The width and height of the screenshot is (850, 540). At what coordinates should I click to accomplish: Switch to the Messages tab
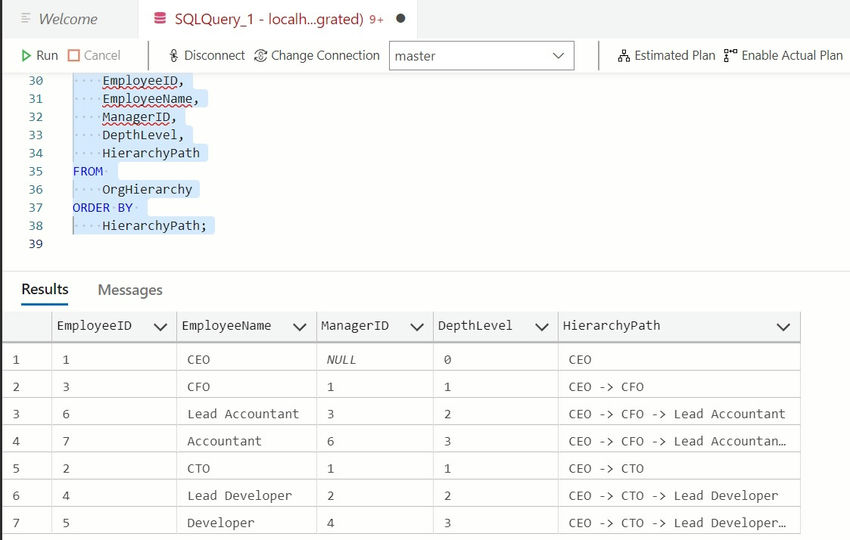(130, 290)
